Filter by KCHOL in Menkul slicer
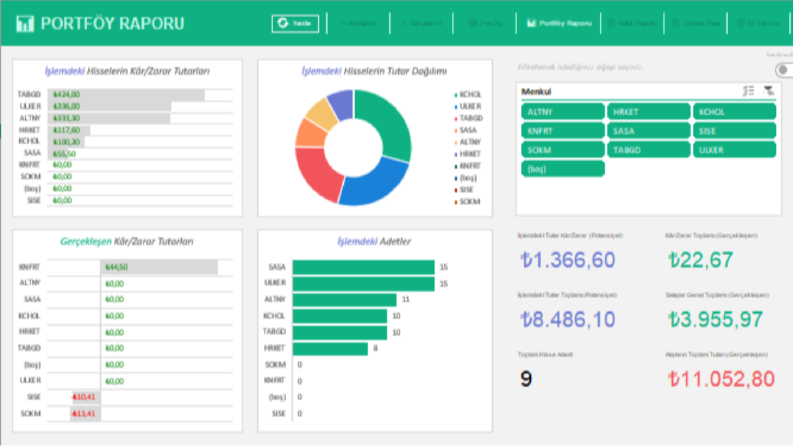 734,112
